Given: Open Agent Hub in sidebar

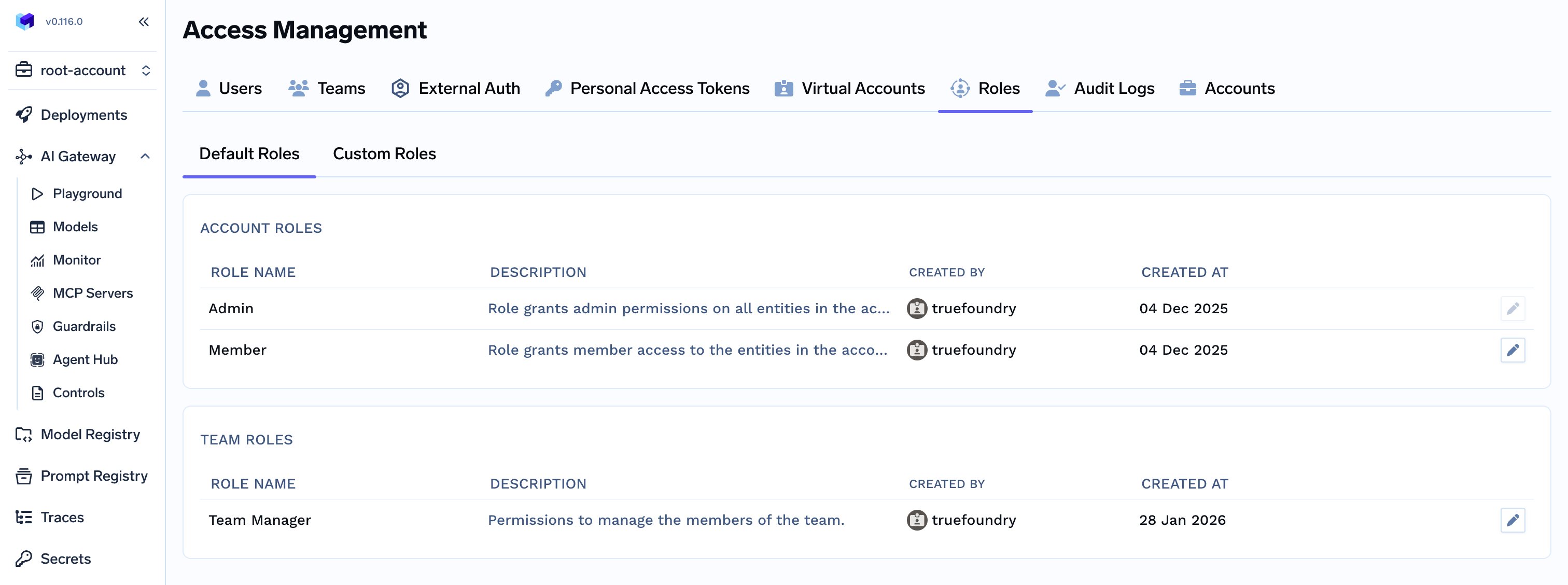Looking at the screenshot, I should tap(85, 359).
